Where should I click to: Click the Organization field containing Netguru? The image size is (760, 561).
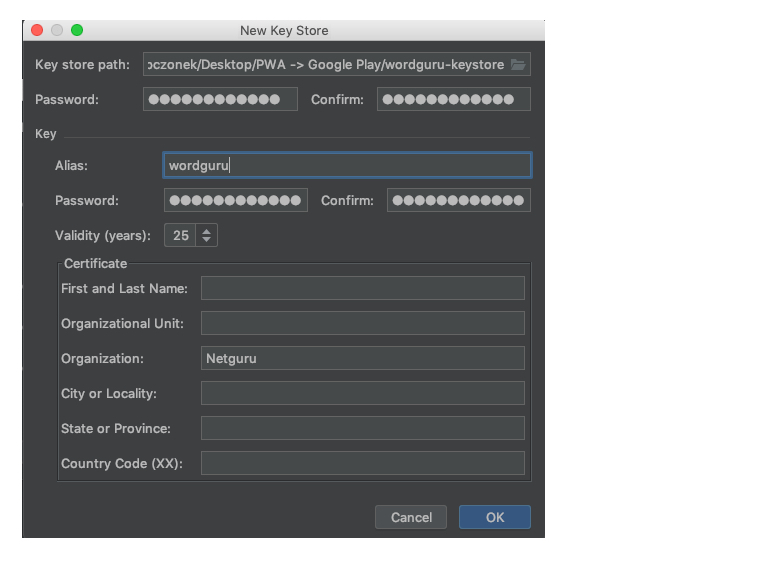click(x=363, y=358)
